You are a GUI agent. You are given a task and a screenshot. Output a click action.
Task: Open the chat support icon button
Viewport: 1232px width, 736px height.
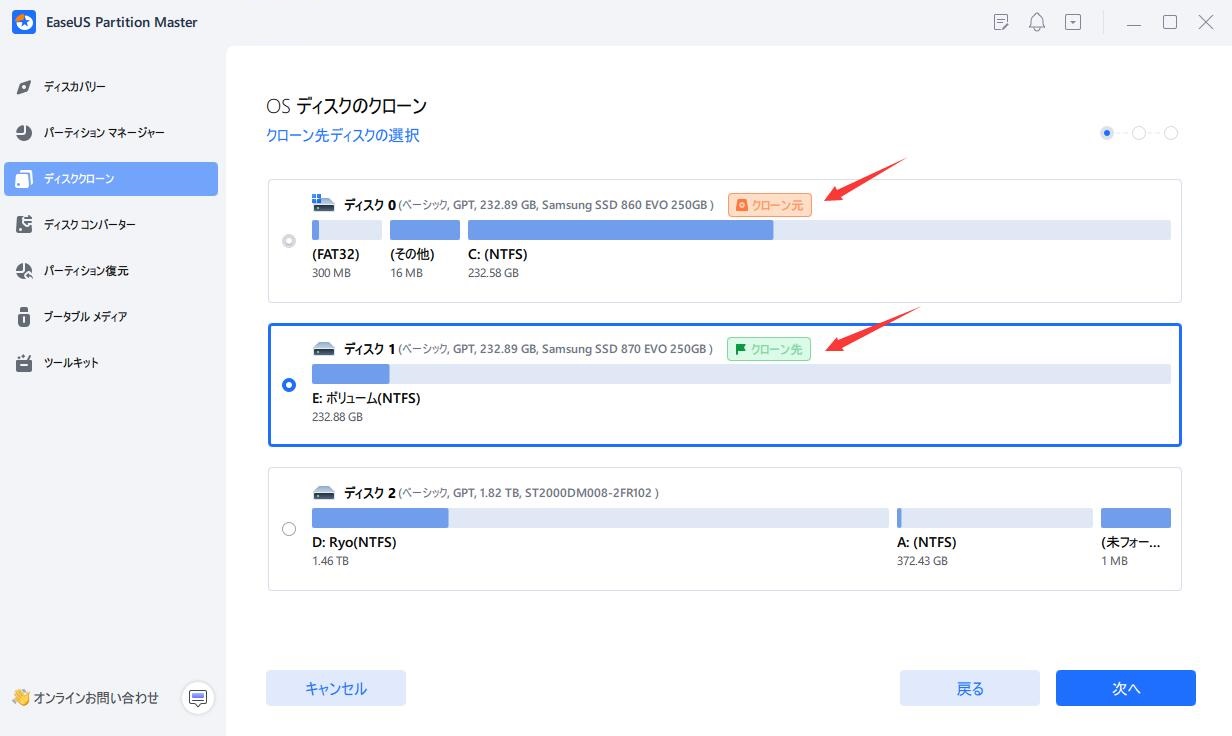tap(198, 698)
